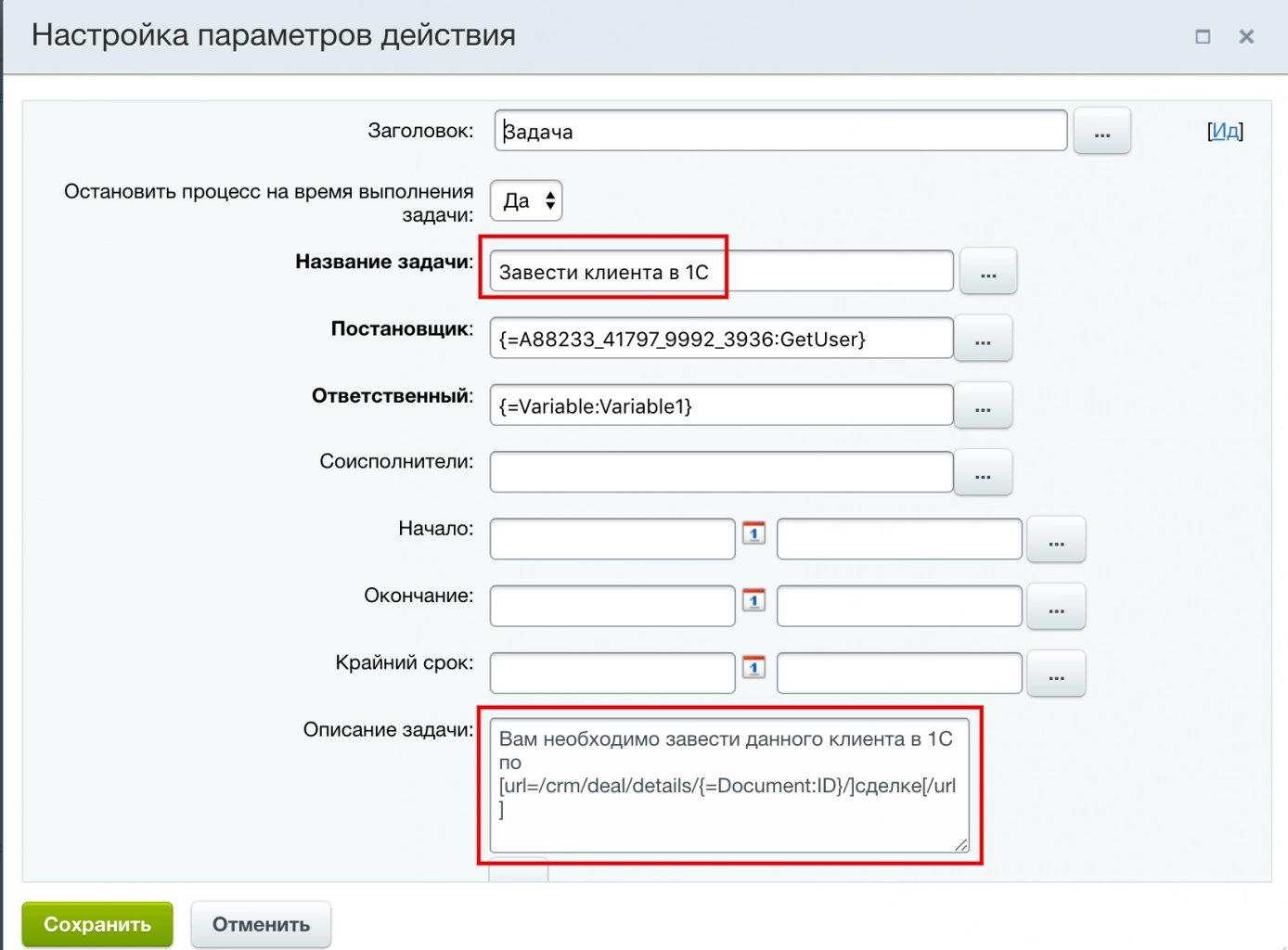Open the [Ид] link
Screen dimensions: 1288x950
(x=1225, y=131)
